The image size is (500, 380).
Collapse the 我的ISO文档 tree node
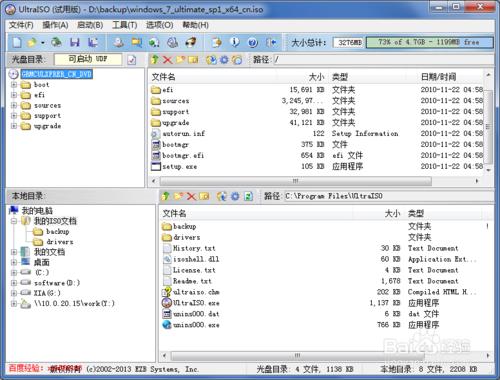pyautogui.click(x=14, y=221)
